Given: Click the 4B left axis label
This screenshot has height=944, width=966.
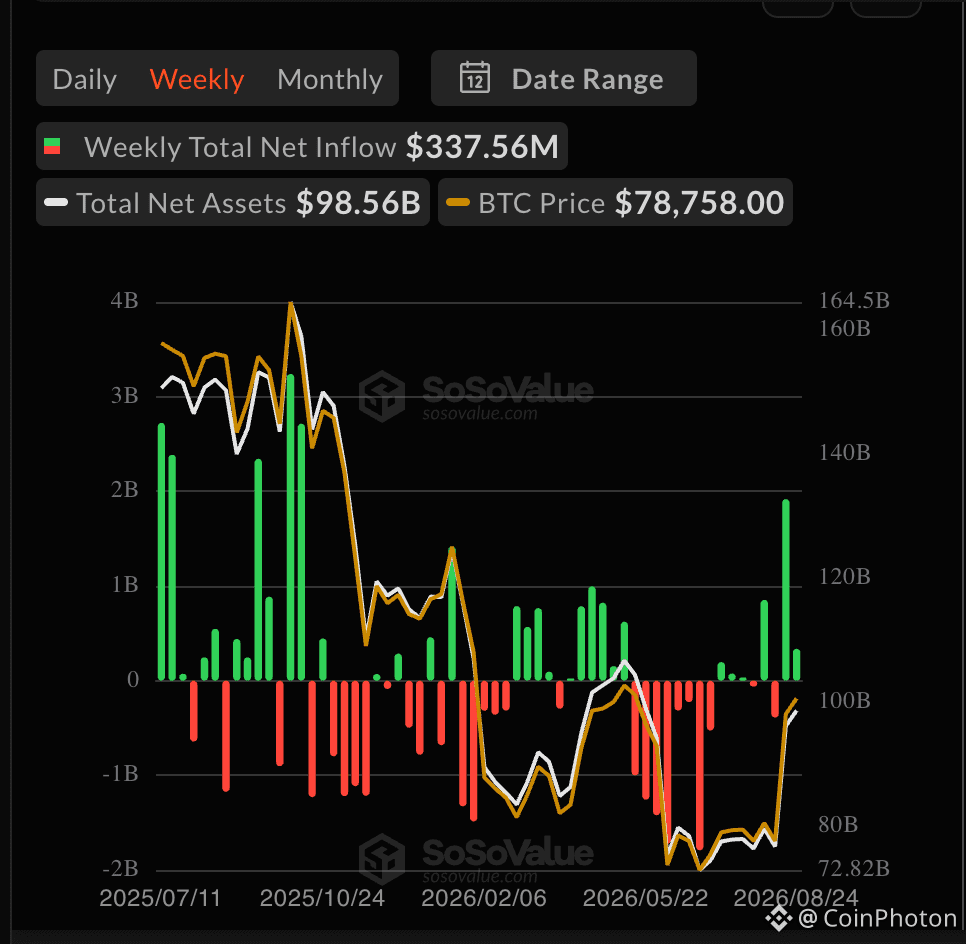Looking at the screenshot, I should [124, 301].
